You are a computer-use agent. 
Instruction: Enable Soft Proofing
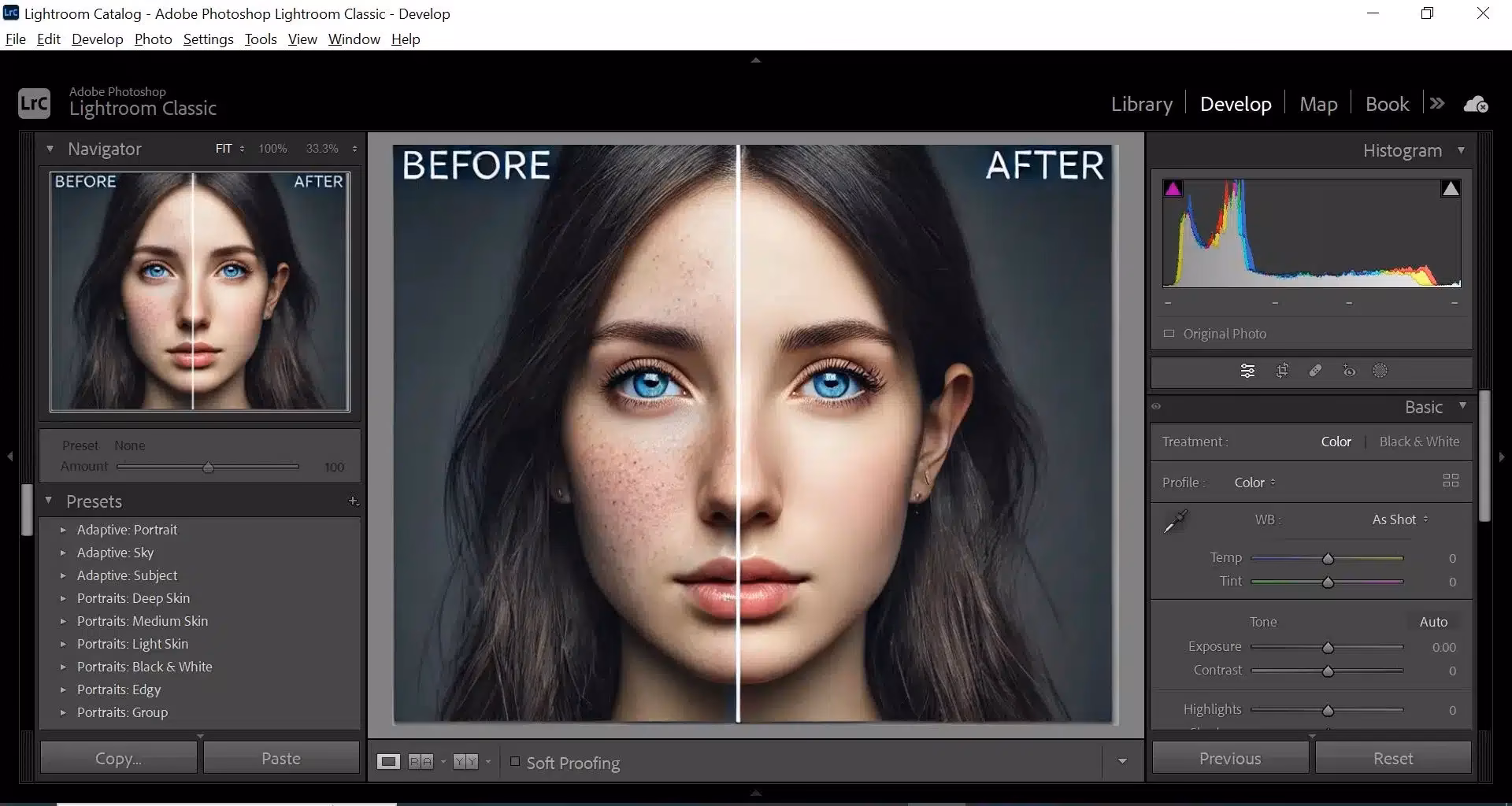click(515, 761)
